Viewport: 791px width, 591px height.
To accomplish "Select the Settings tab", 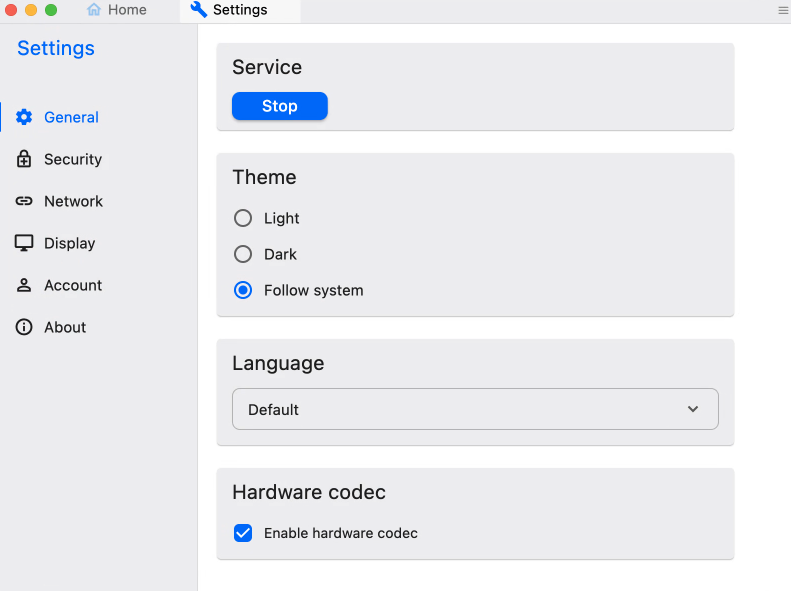I will click(x=239, y=10).
